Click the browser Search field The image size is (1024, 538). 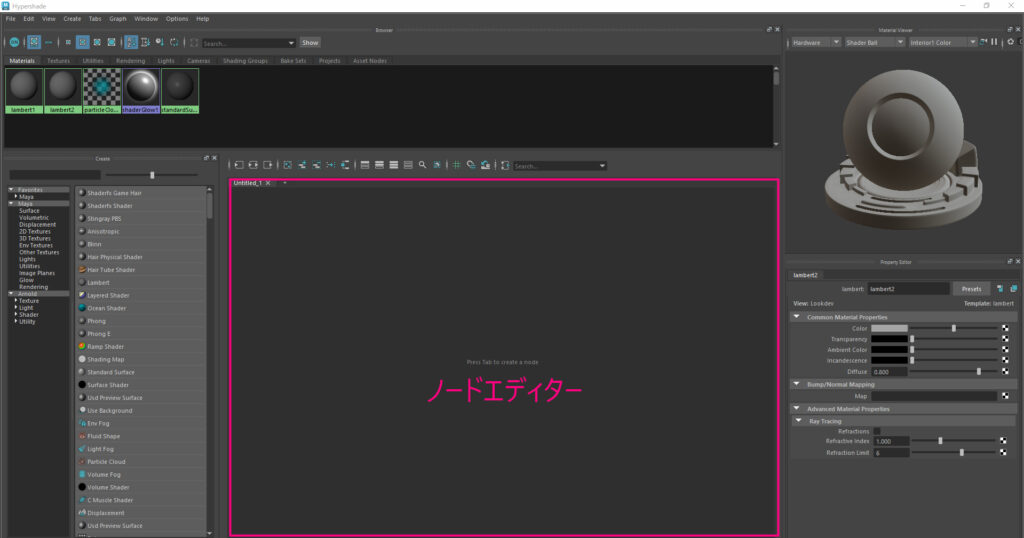point(248,43)
